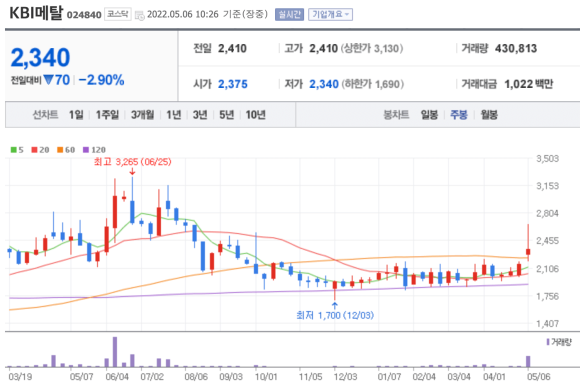Select the 1일 line chart tab
This screenshot has height=385, width=580.
(x=76, y=115)
